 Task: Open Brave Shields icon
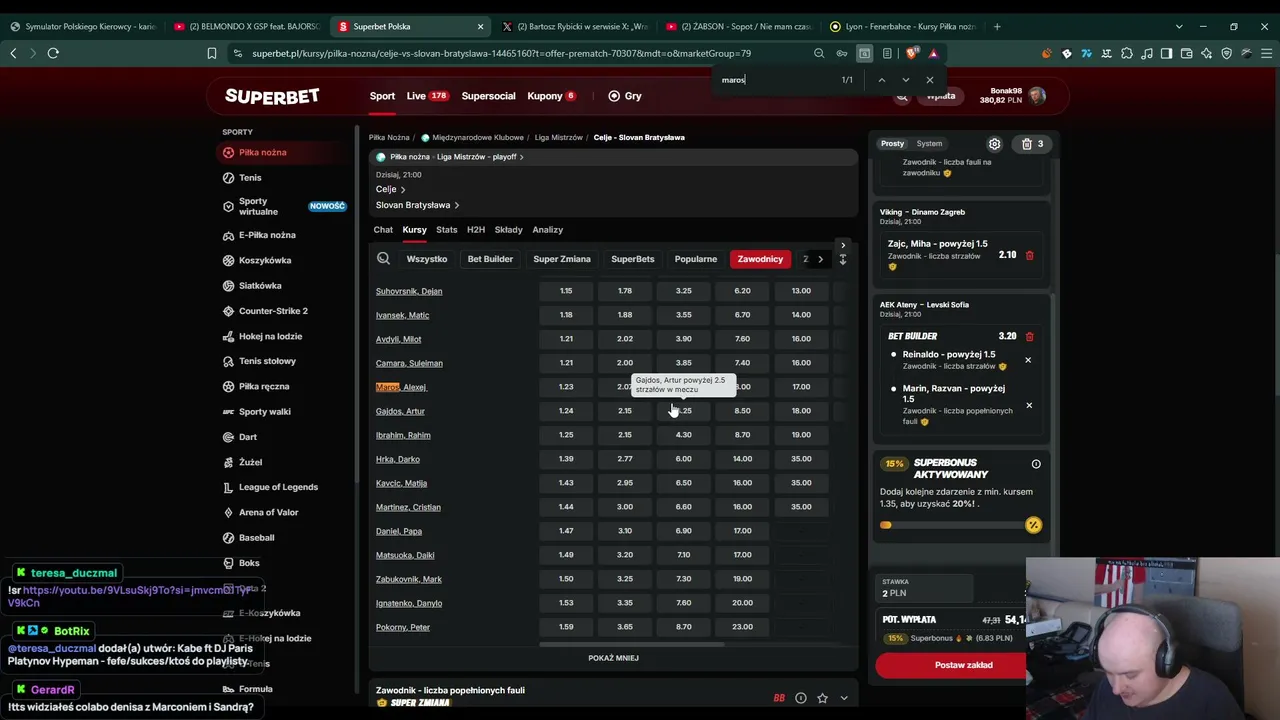tap(913, 53)
